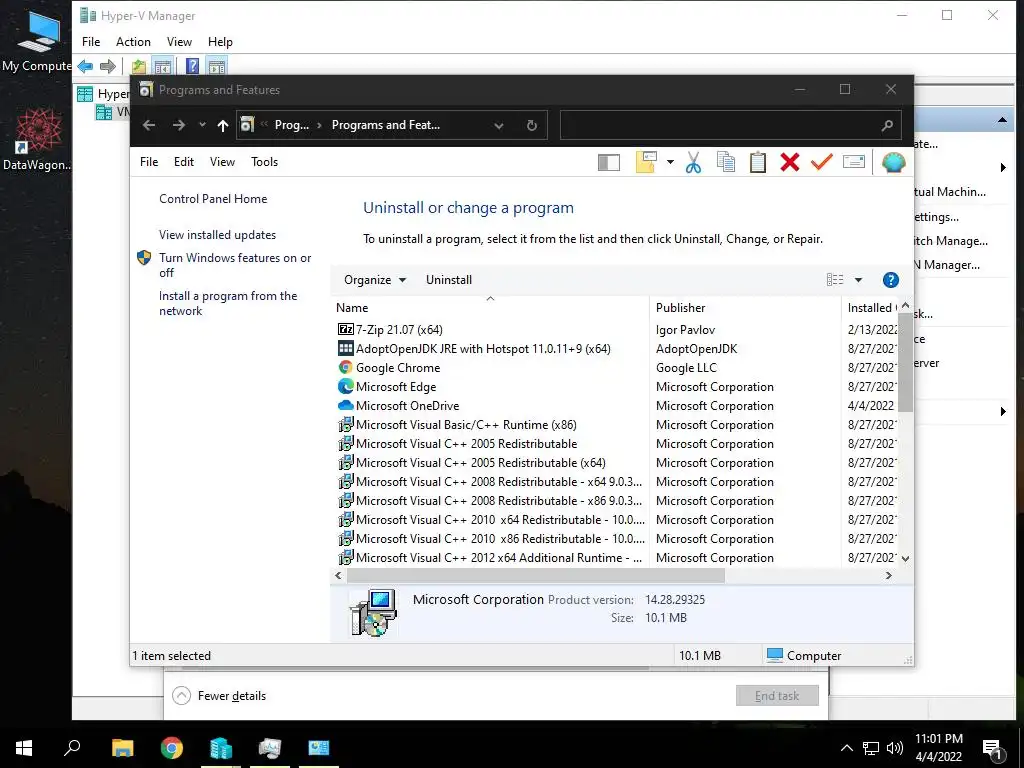
Task: Click the scissors Cut icon in toolbar
Action: pos(693,162)
